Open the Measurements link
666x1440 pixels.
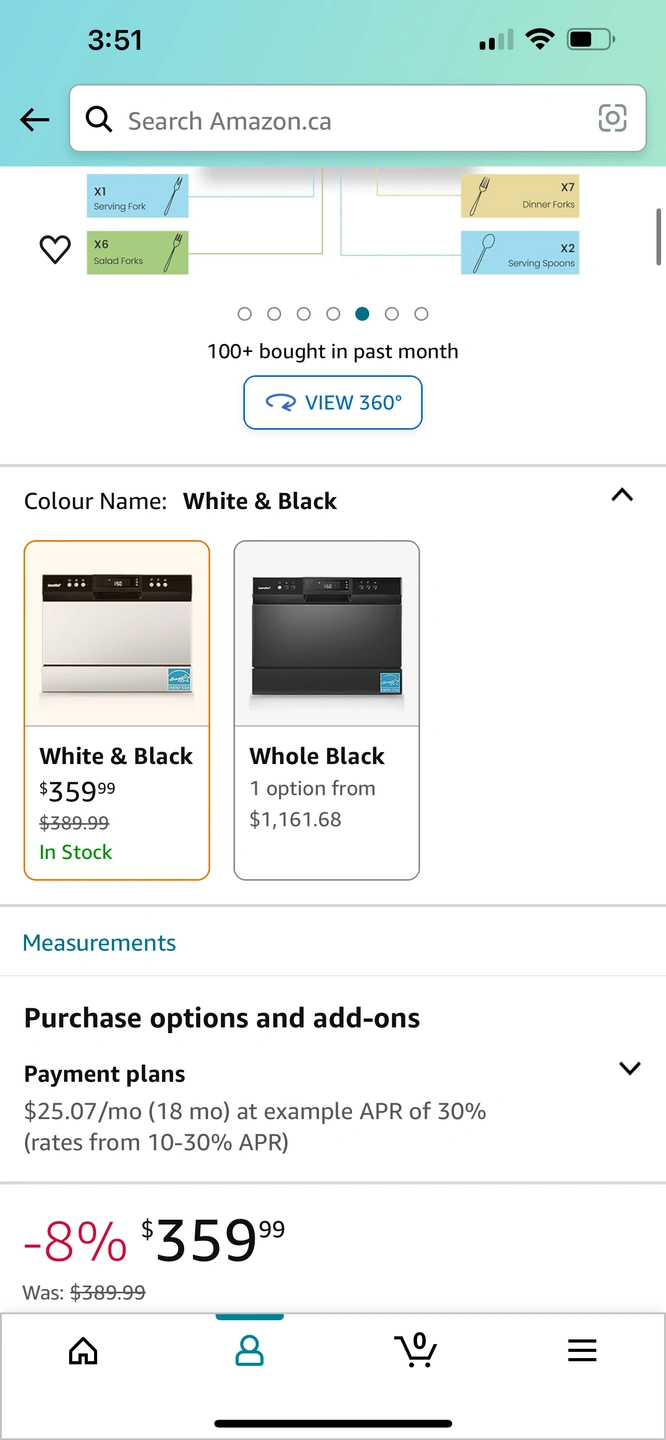point(99,943)
